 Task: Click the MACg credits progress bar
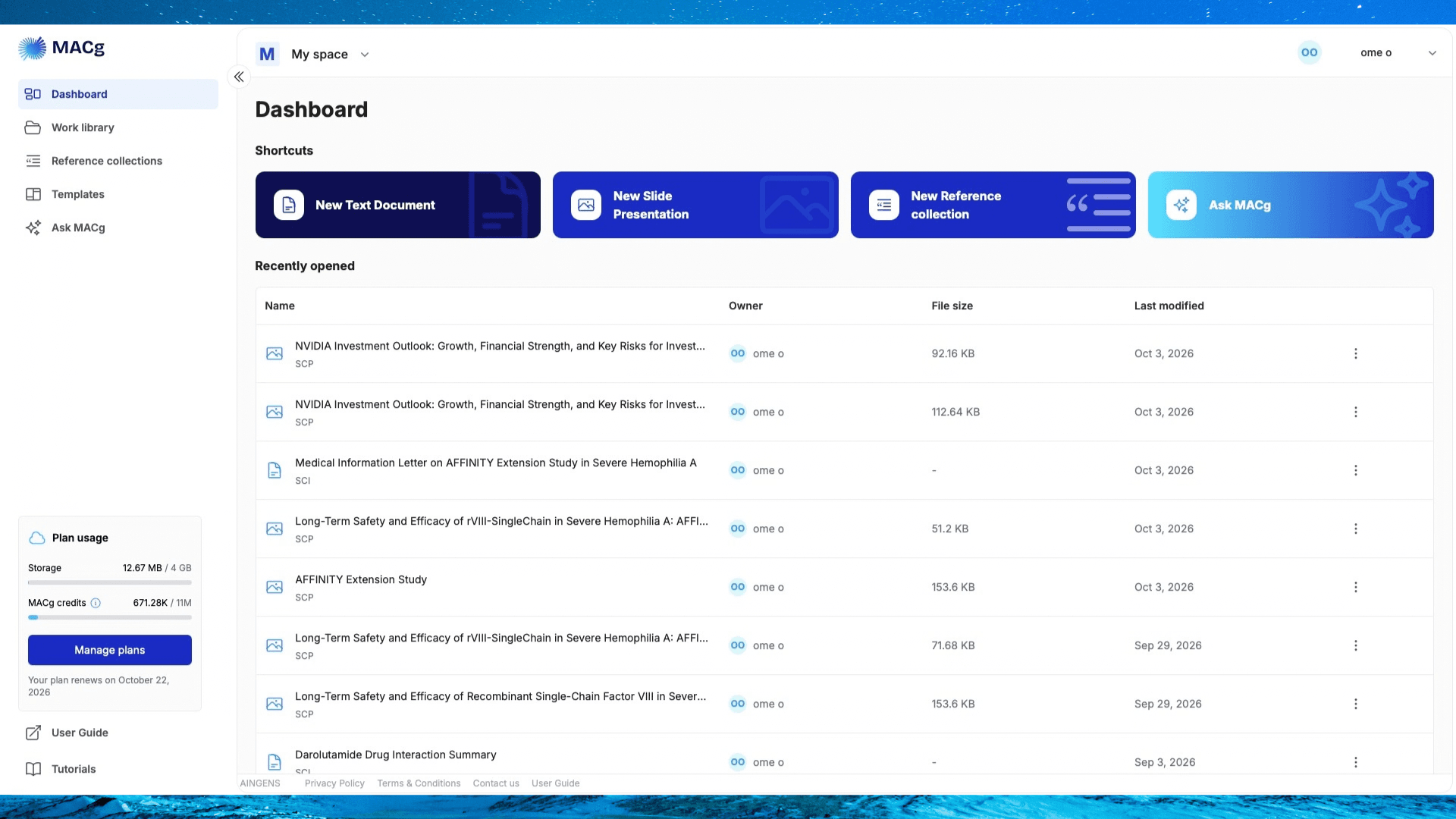pyautogui.click(x=110, y=617)
